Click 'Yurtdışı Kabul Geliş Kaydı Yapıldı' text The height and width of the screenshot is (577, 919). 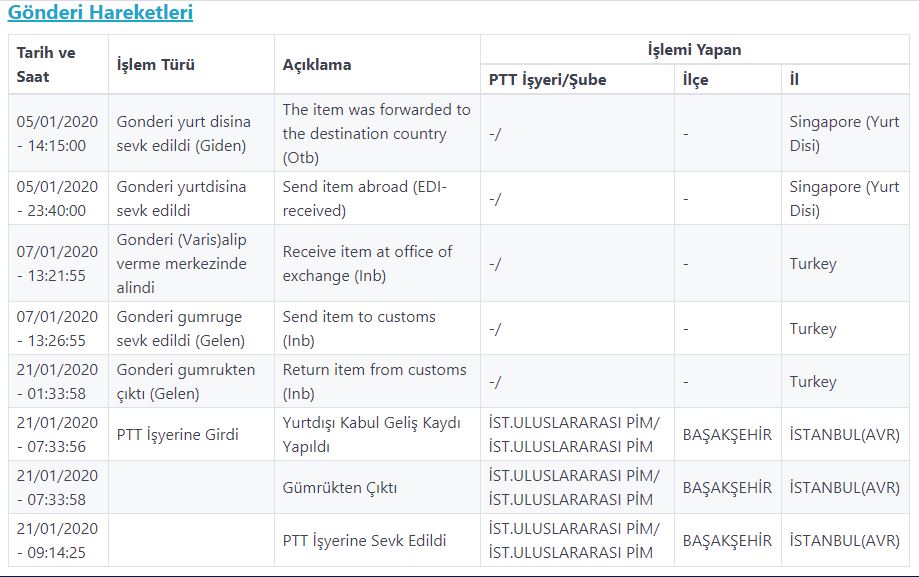372,435
